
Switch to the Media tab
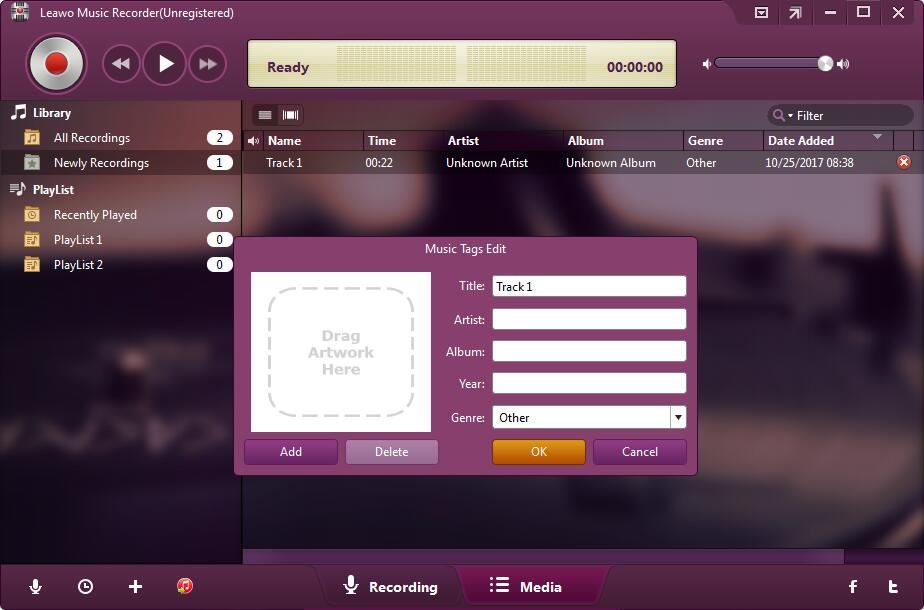pos(533,587)
